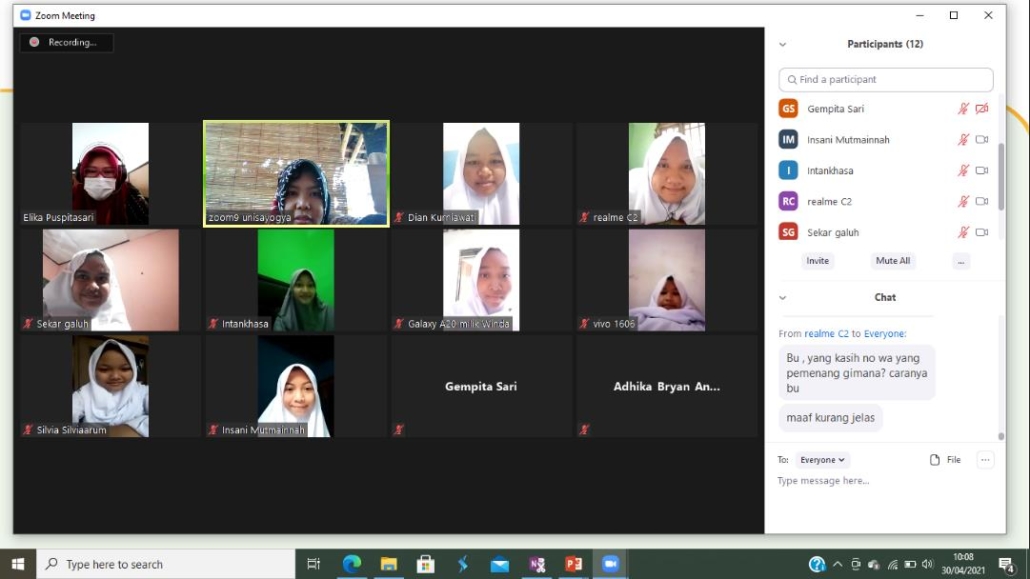Click the chat message "maaf kurang jelas"
1030x579 pixels.
click(830, 418)
